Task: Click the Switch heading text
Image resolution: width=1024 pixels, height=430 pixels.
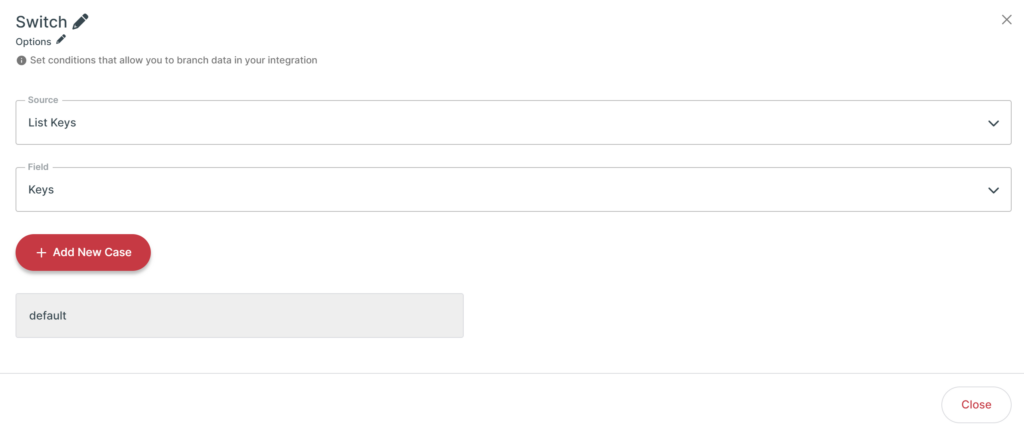Action: tap(41, 22)
